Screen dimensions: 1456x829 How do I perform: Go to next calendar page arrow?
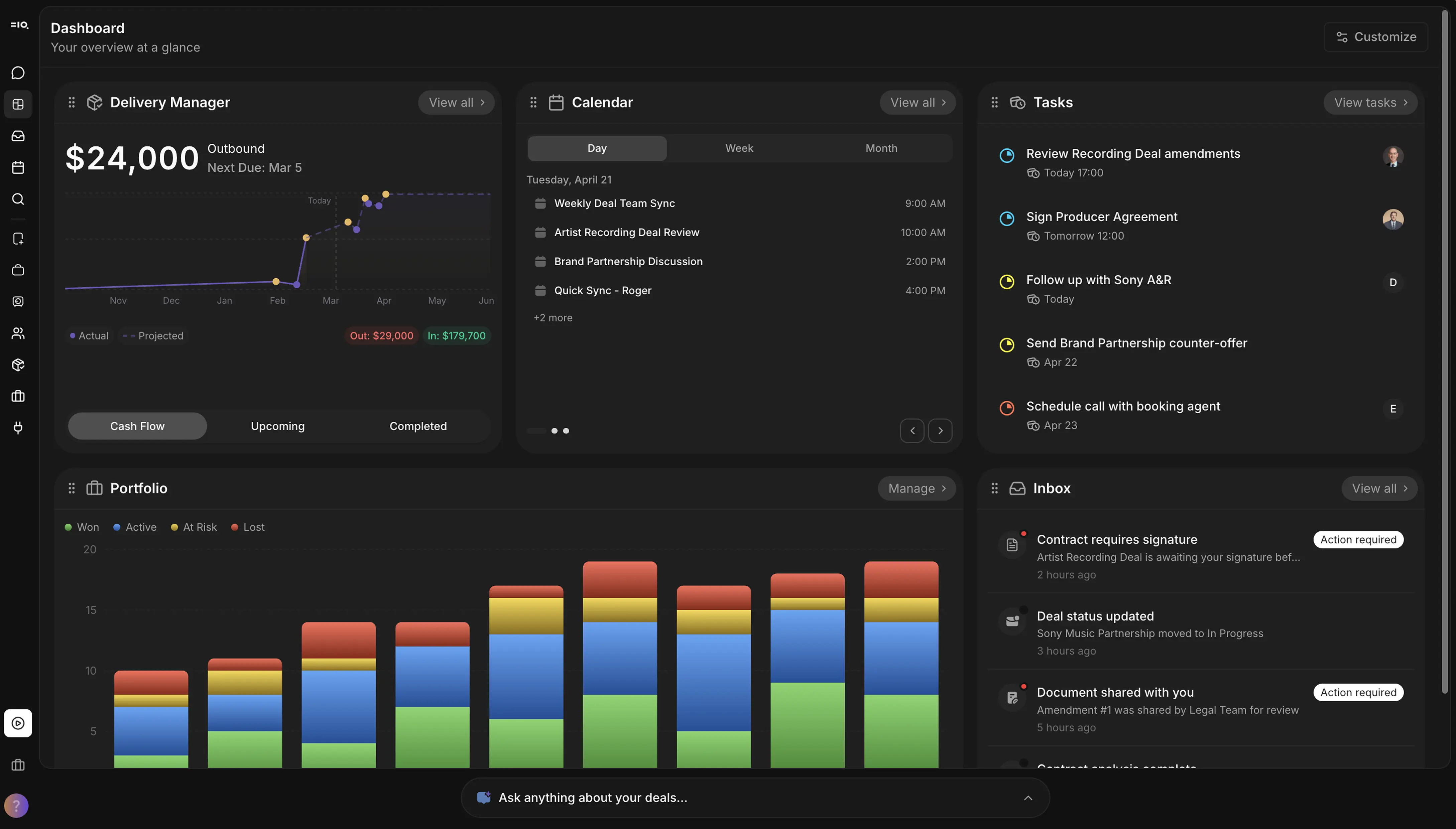940,431
